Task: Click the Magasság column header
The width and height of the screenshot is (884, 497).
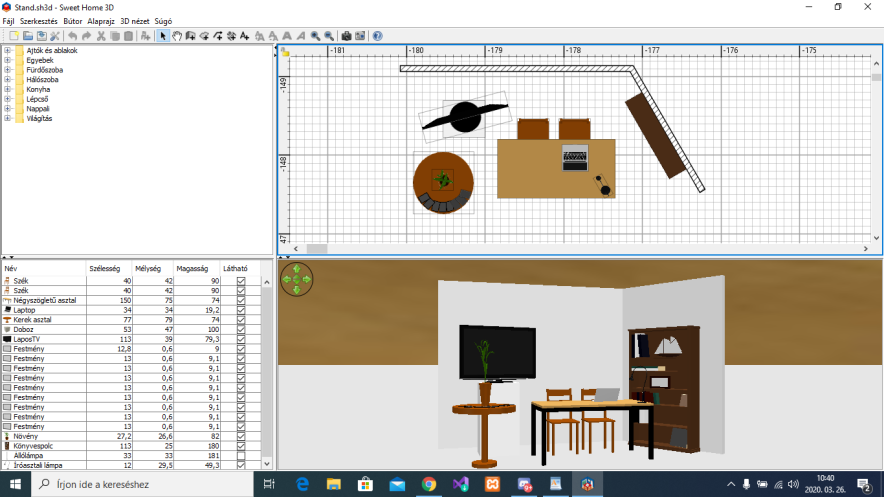Action: [192, 268]
